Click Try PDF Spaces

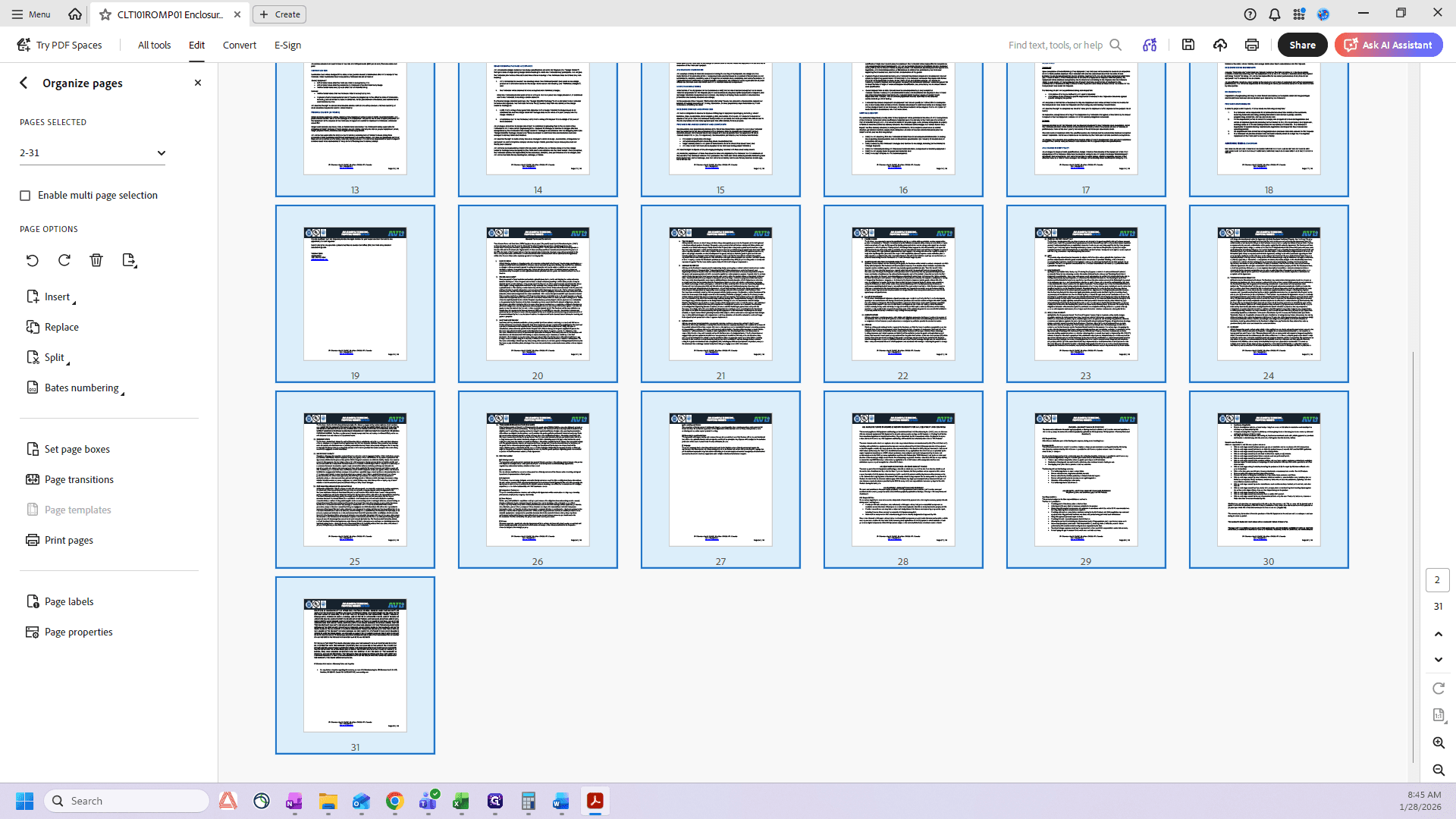click(60, 45)
